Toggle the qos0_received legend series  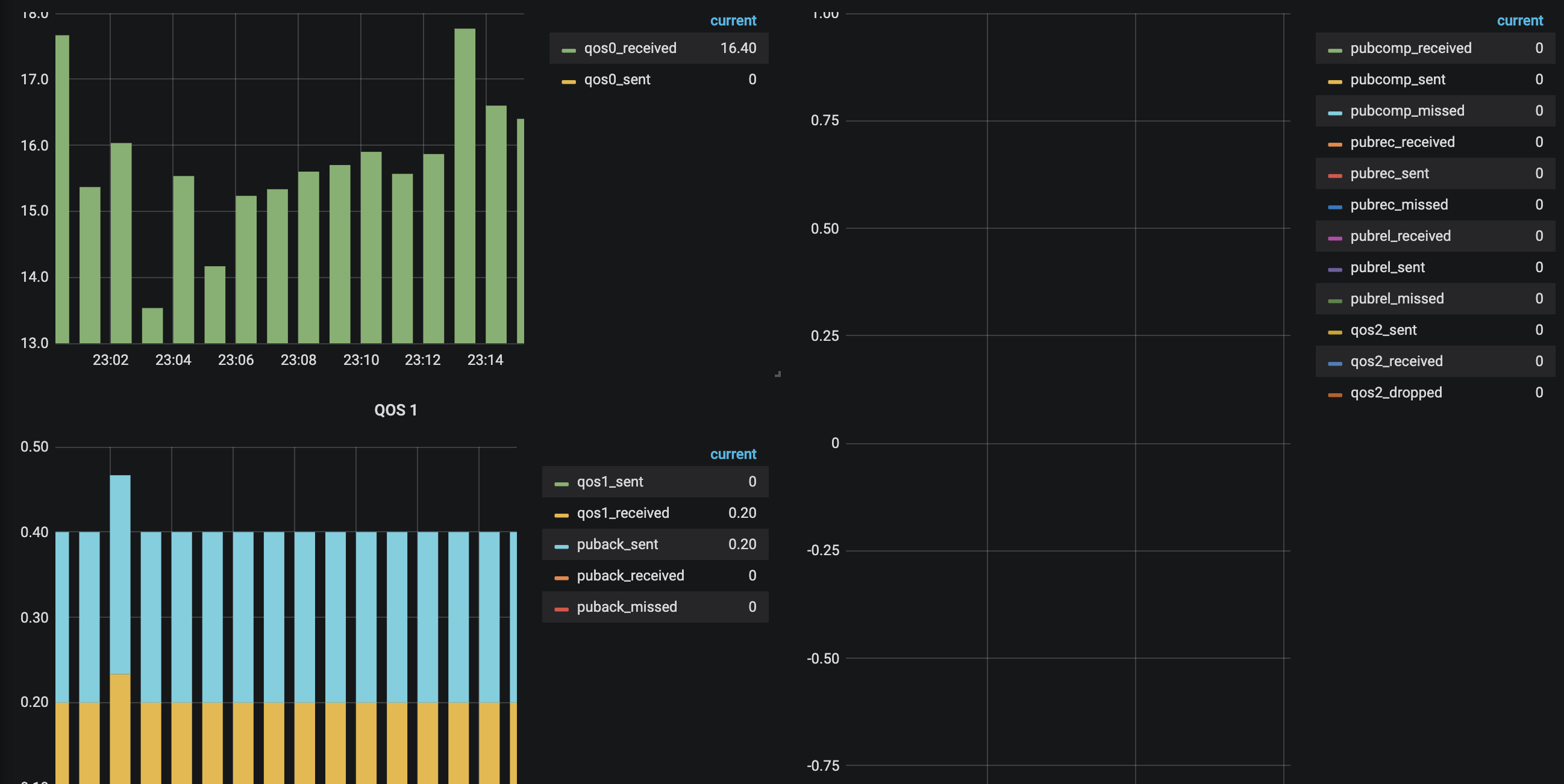[630, 48]
